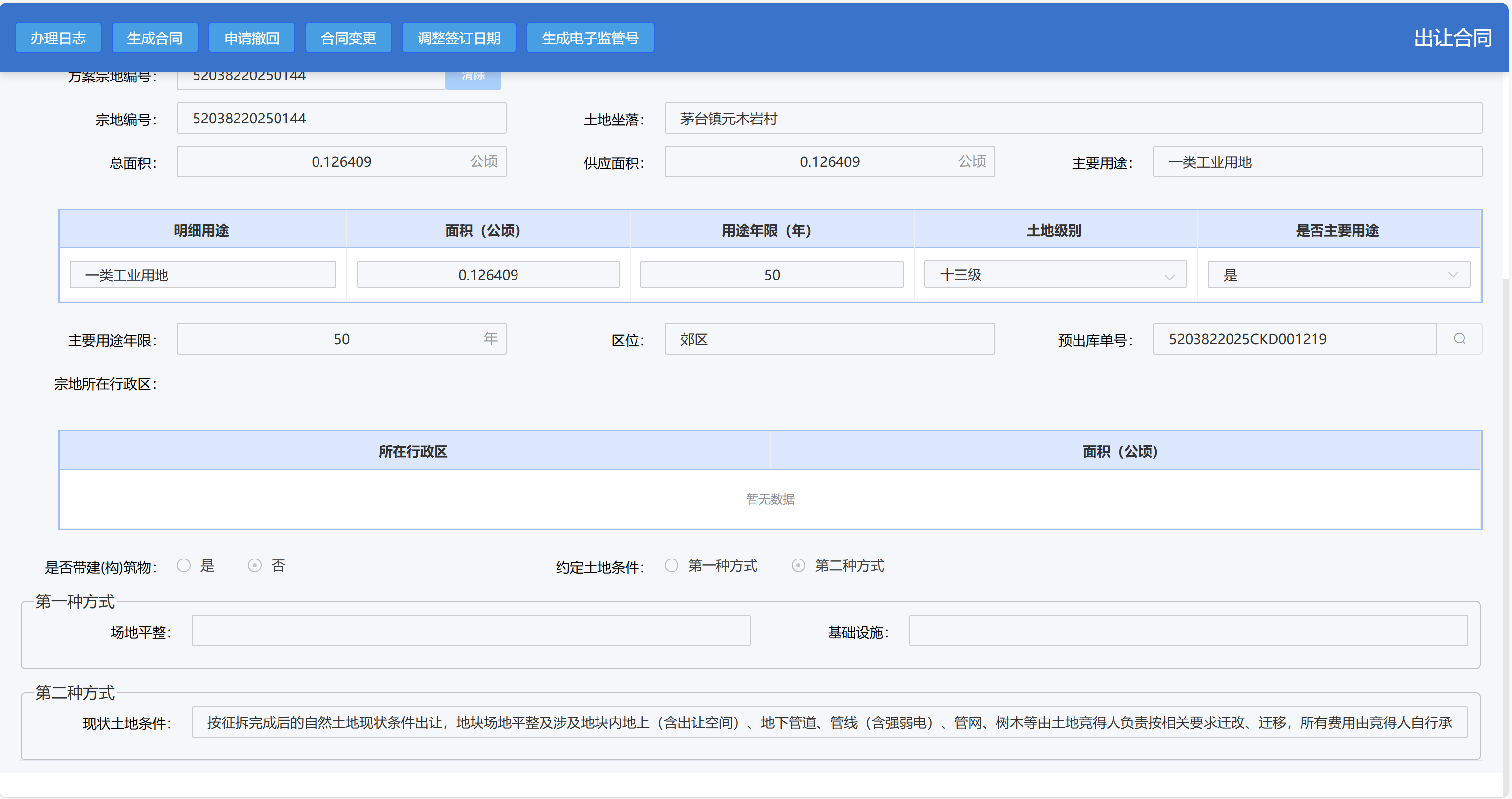The image size is (1512, 799).
Task: Click the 基础设施 input field
Action: pyautogui.click(x=1188, y=631)
